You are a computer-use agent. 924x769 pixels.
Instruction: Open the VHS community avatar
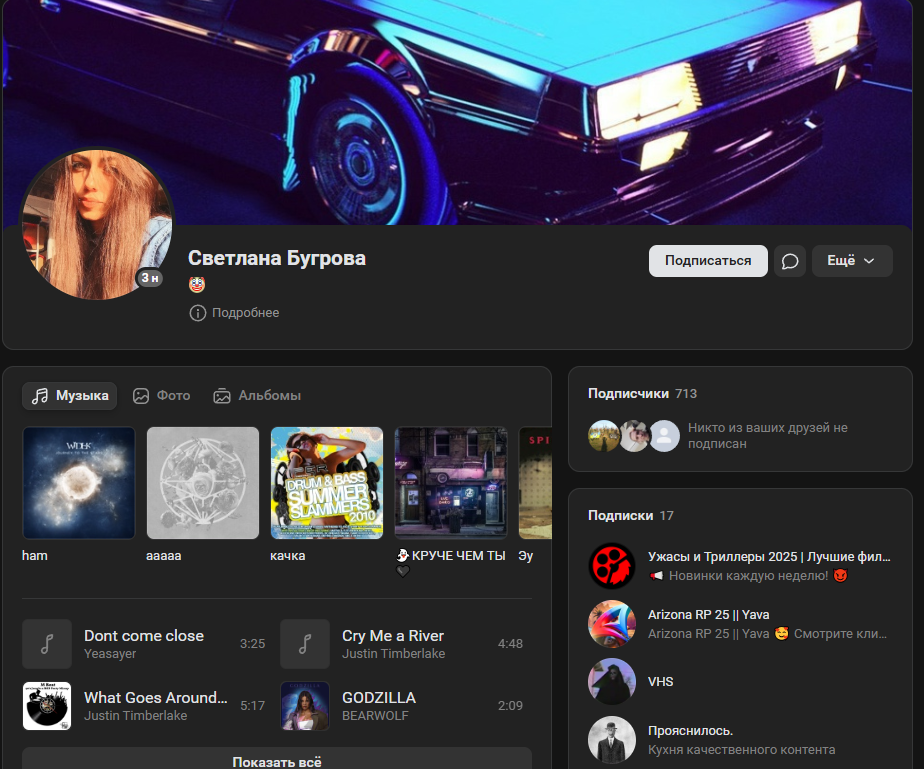click(612, 682)
